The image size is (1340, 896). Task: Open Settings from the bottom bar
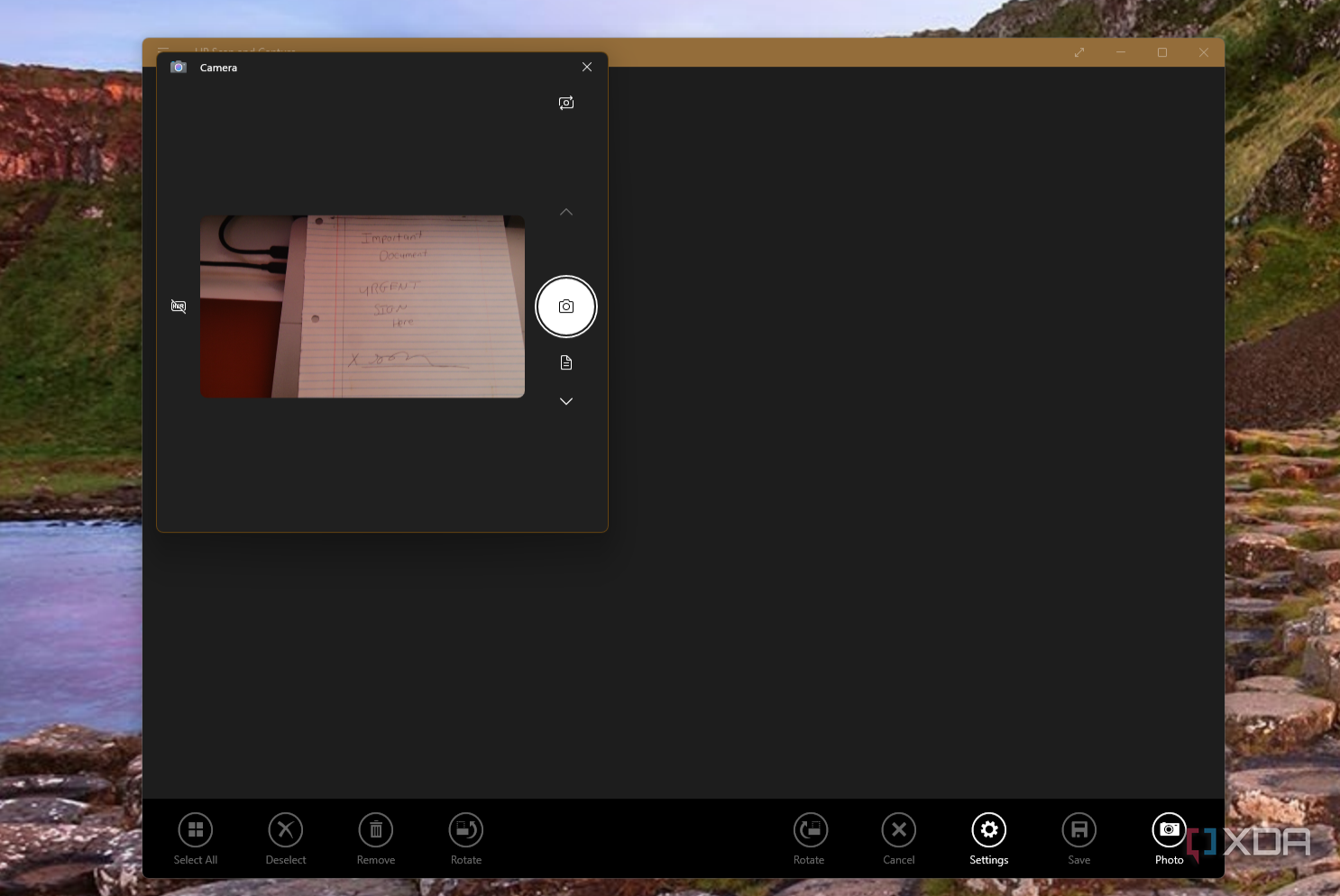pos(988,829)
